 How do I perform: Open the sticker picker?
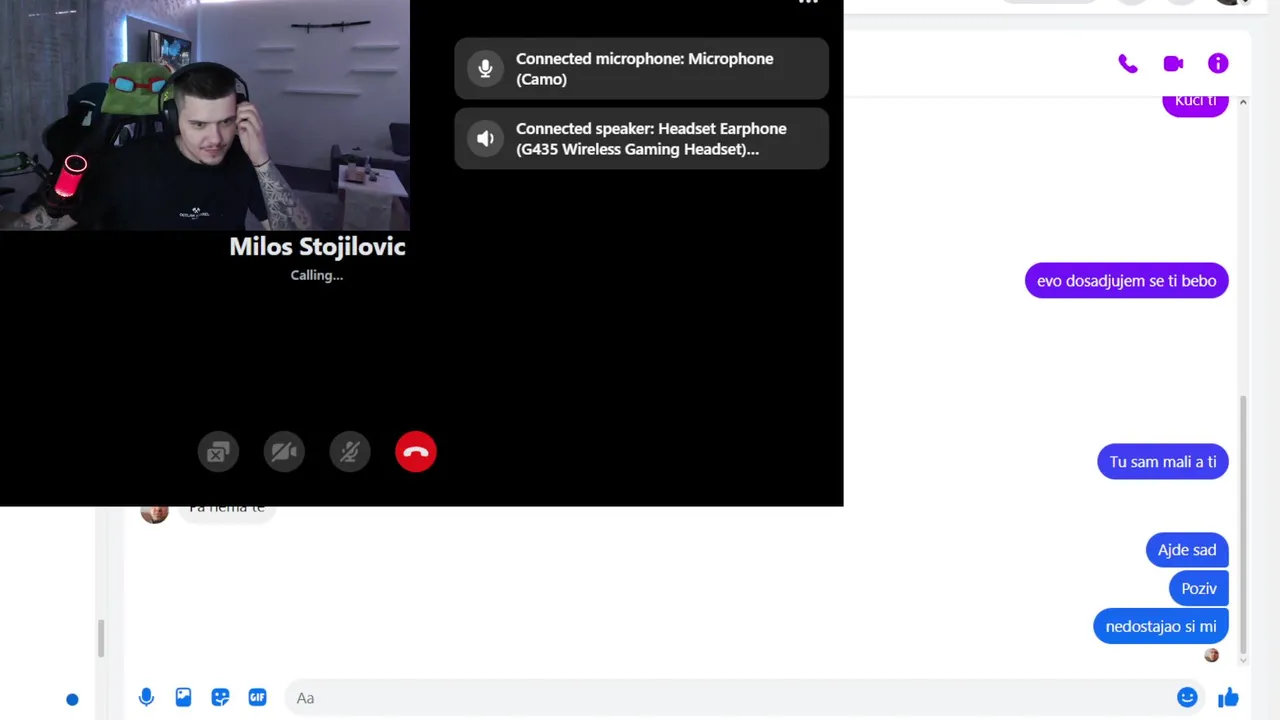coord(220,698)
